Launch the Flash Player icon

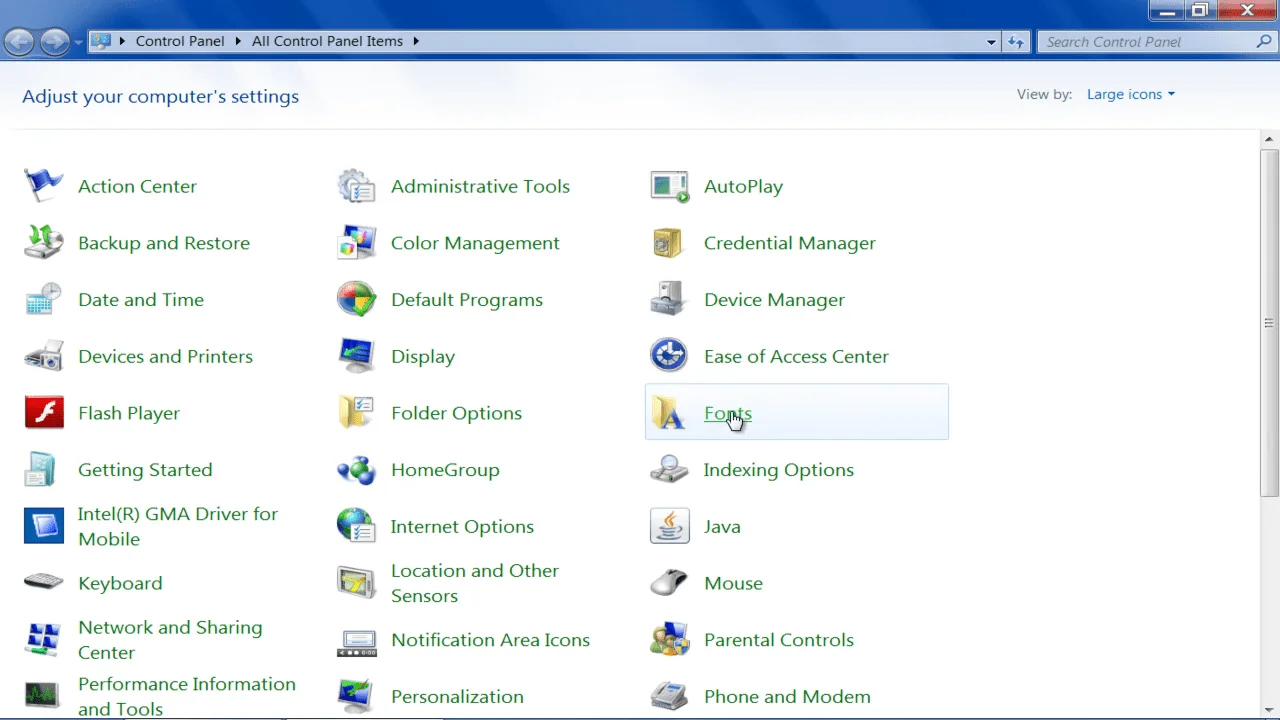pyautogui.click(x=44, y=413)
